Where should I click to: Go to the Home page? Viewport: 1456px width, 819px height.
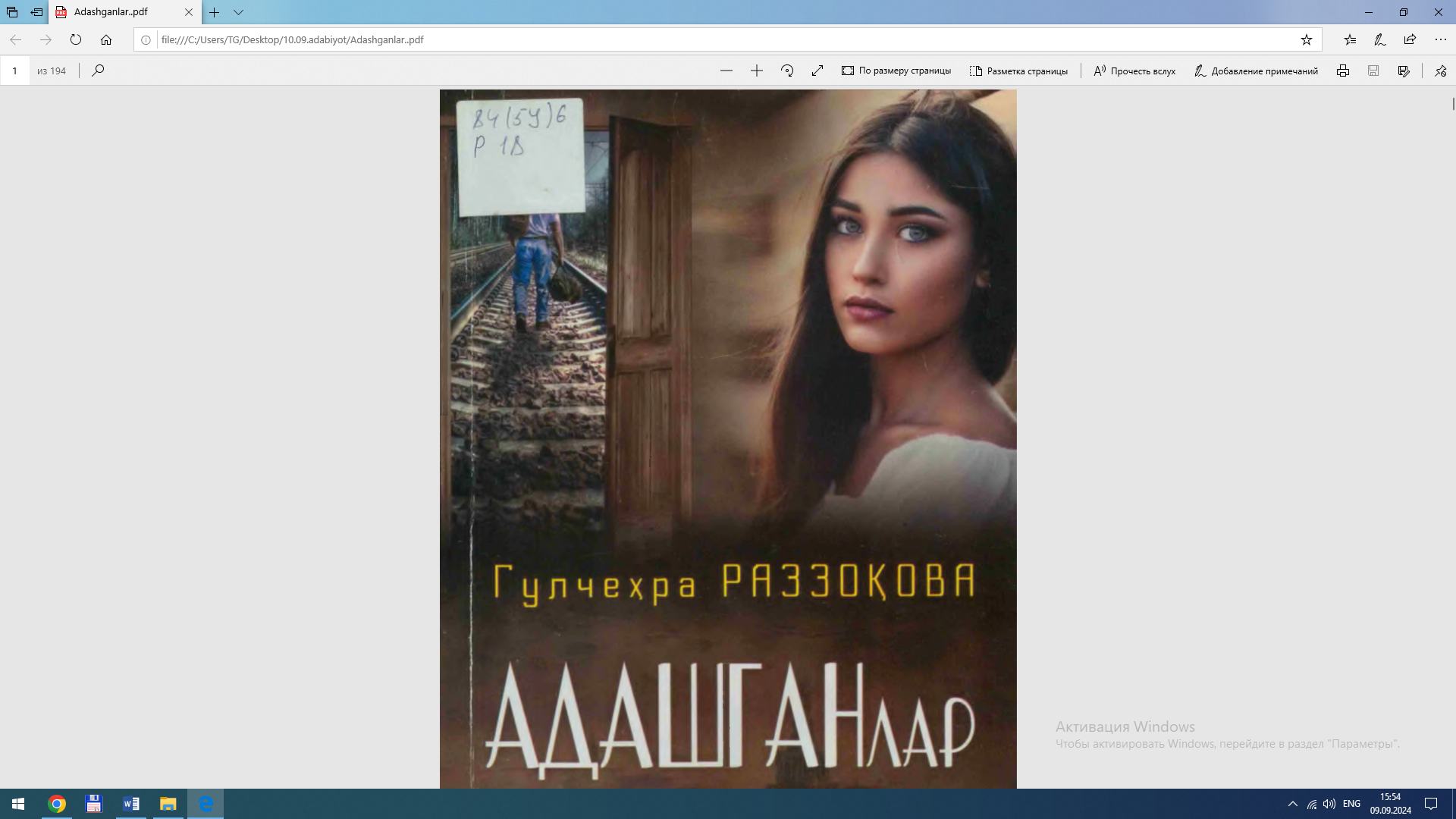106,39
